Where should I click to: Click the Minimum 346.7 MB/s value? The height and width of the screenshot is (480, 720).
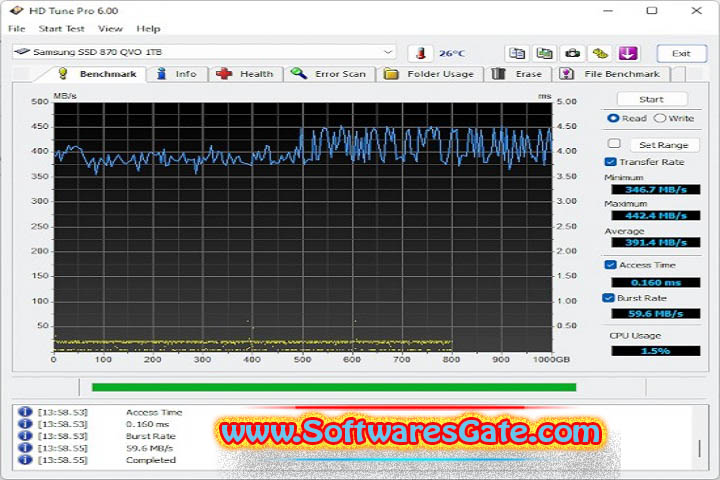coord(656,189)
